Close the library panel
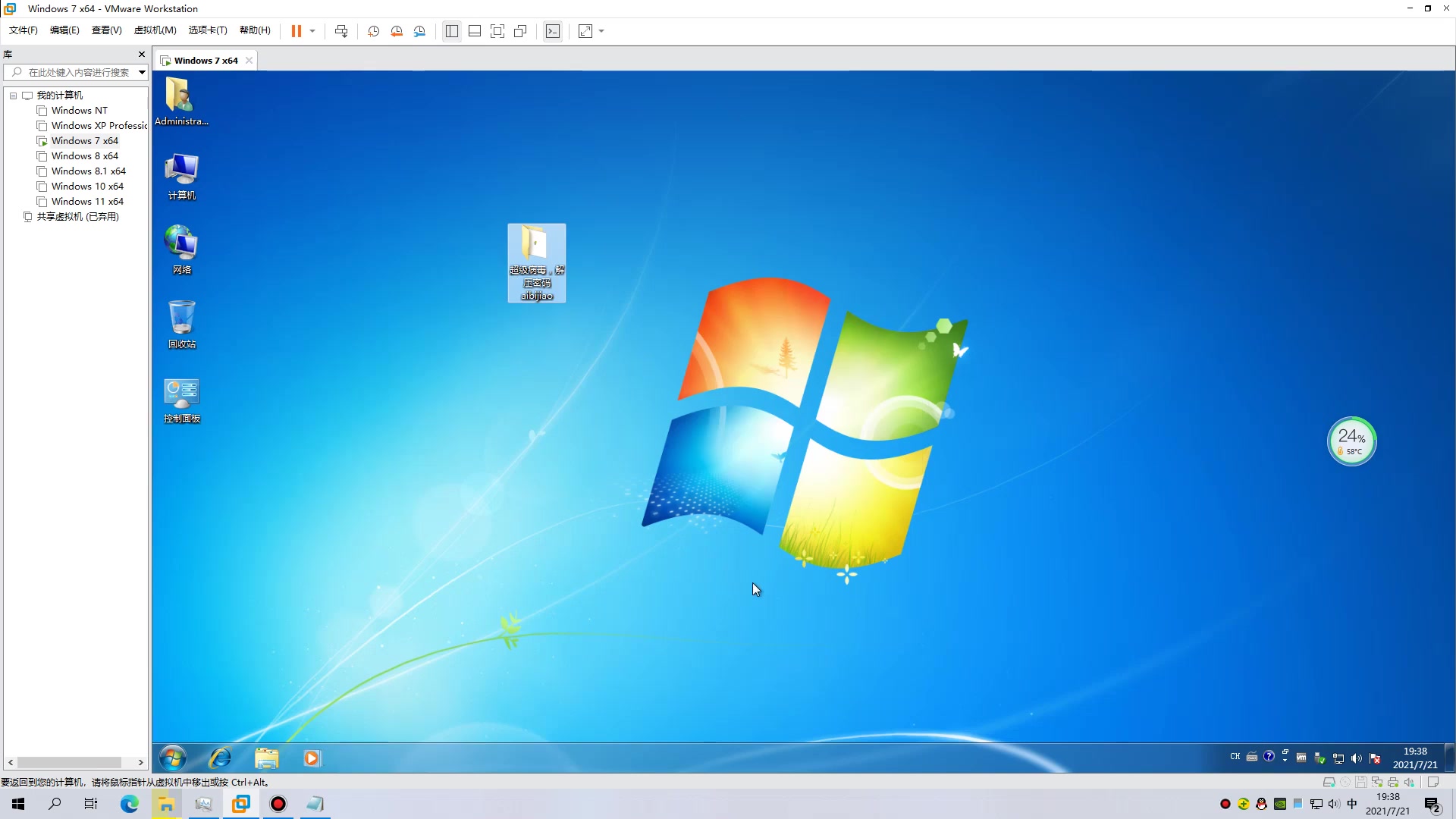 [x=141, y=55]
